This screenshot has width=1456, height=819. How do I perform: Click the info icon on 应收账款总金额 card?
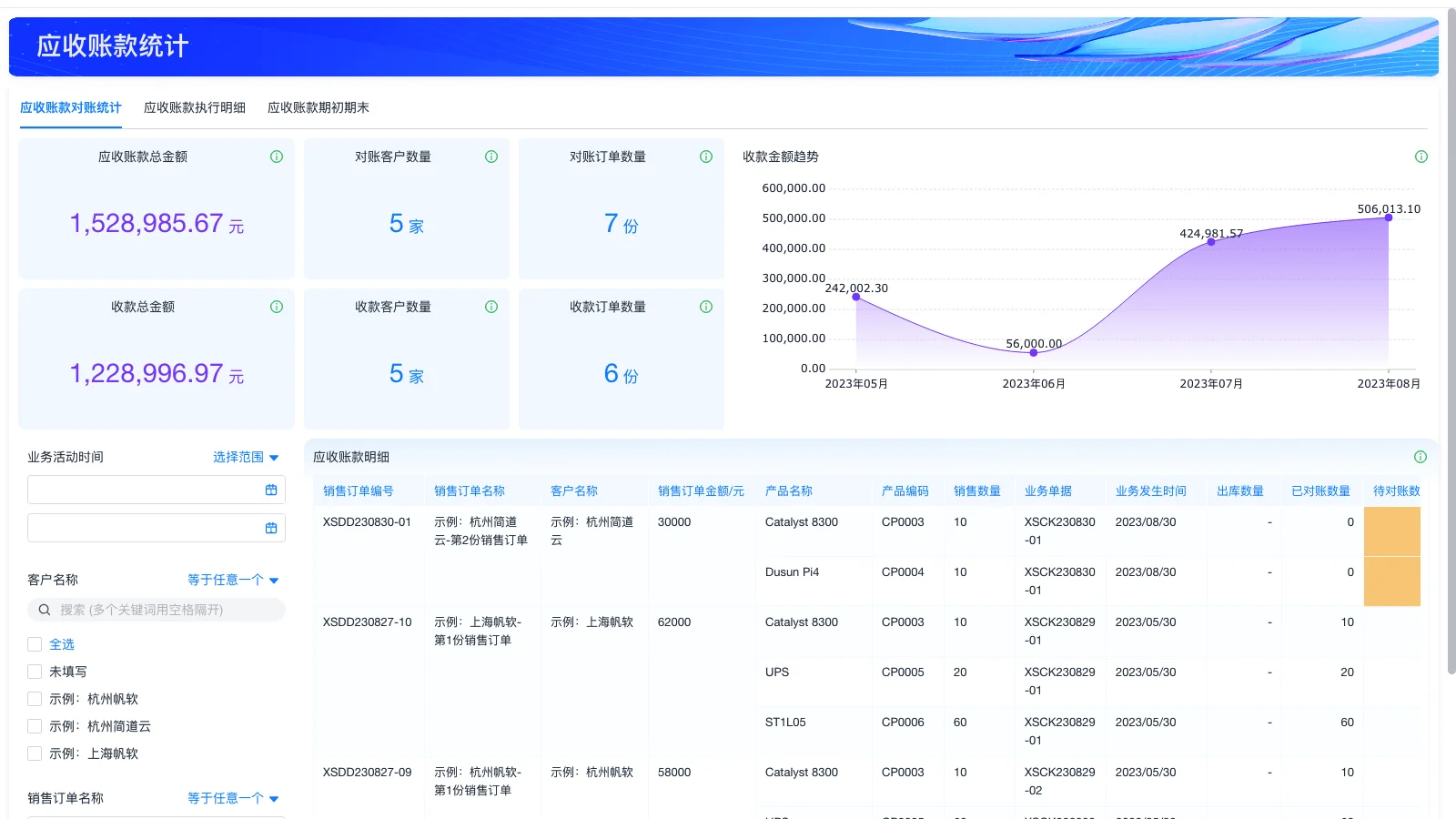pos(276,157)
